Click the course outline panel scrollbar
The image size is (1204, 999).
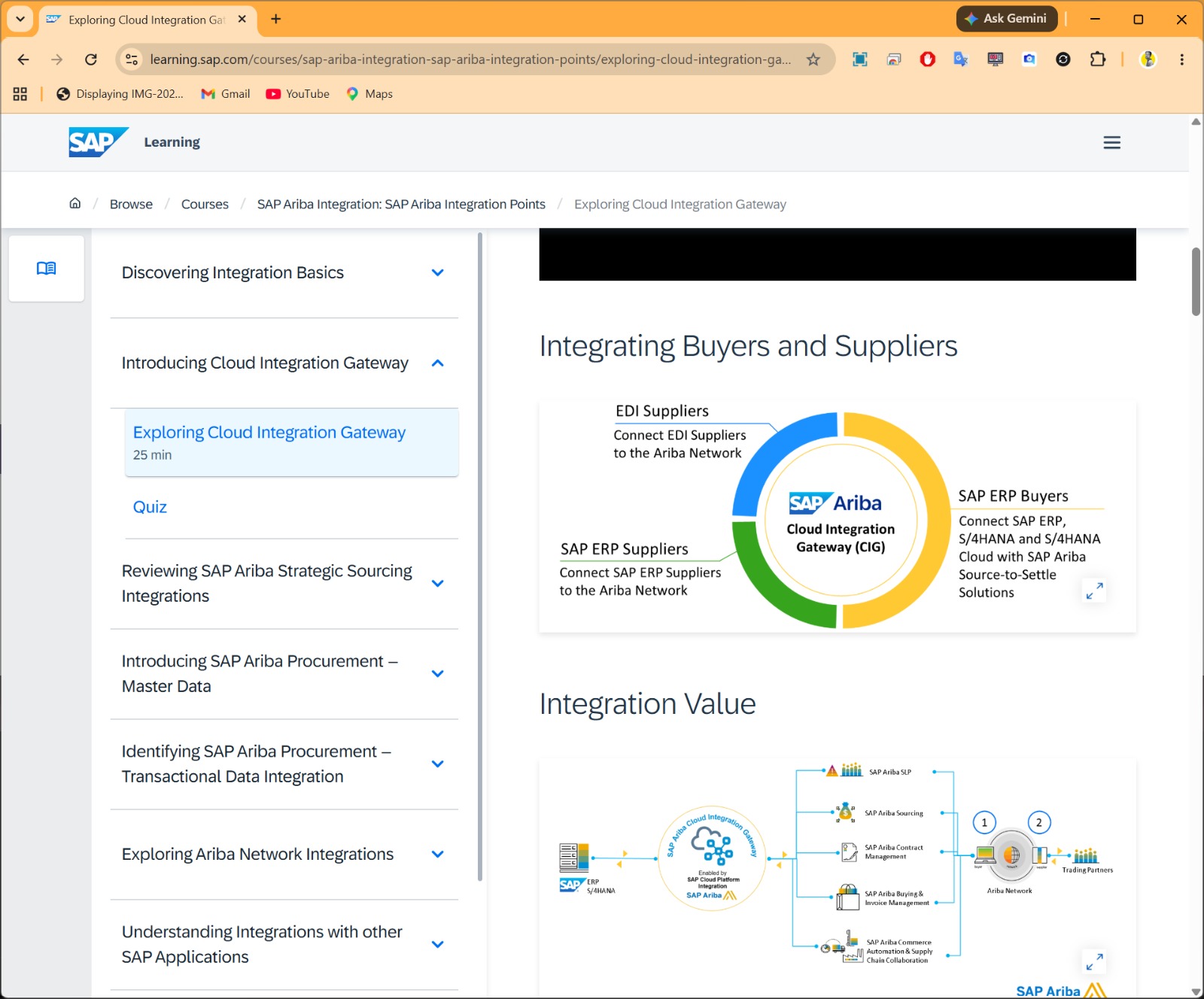pos(480,557)
